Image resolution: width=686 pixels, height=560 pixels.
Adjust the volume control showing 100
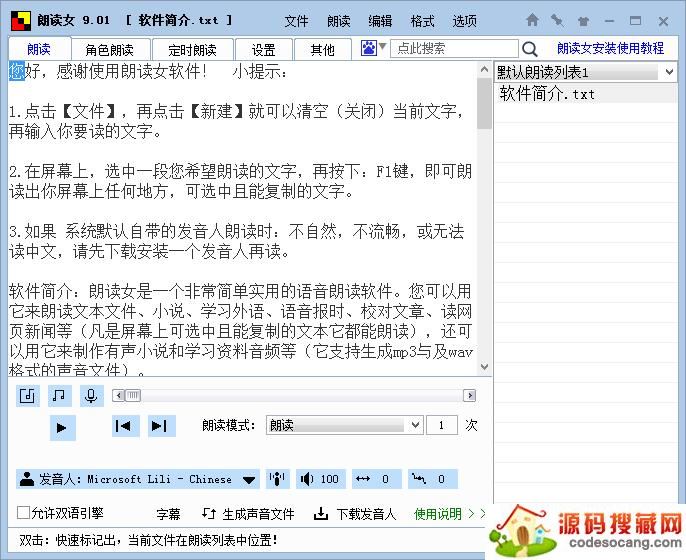point(320,479)
